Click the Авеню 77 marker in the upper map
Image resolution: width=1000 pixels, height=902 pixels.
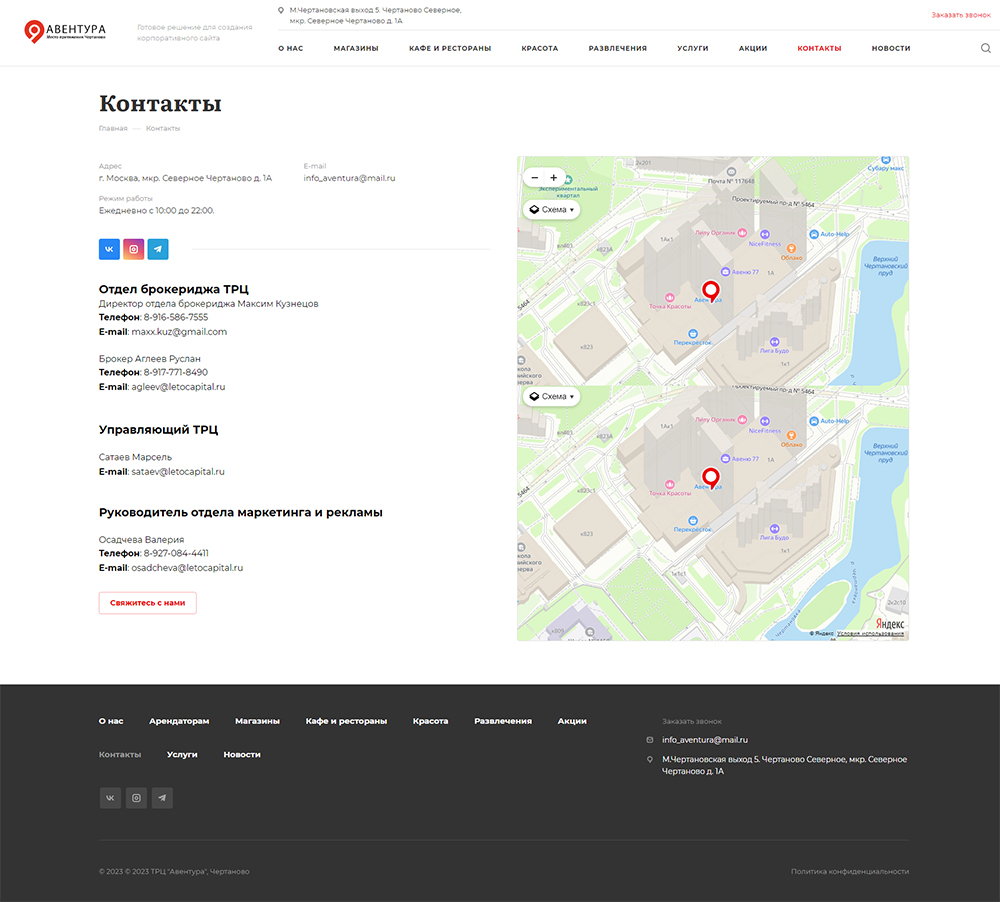pyautogui.click(x=725, y=272)
